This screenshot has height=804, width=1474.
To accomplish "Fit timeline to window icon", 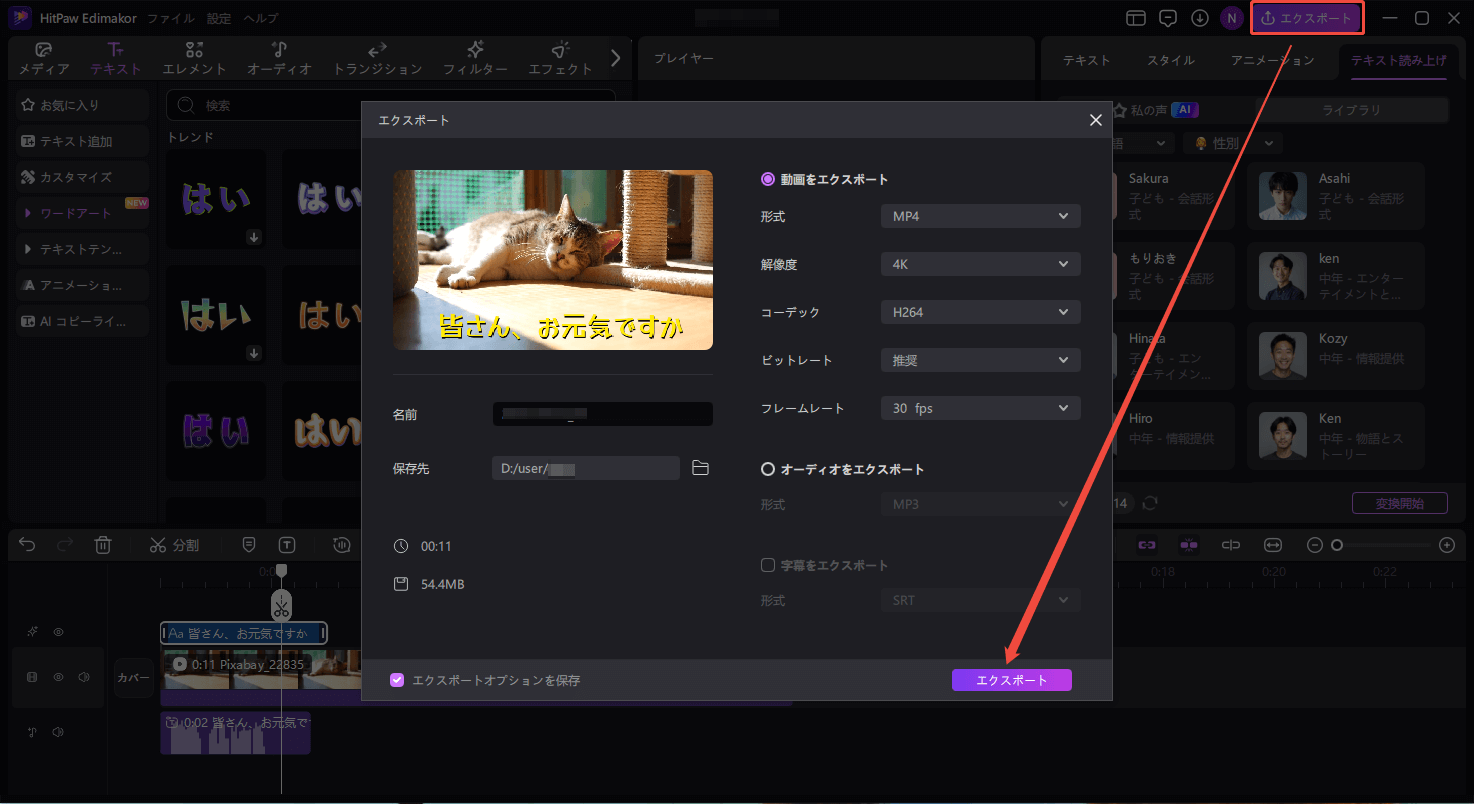I will [1273, 545].
